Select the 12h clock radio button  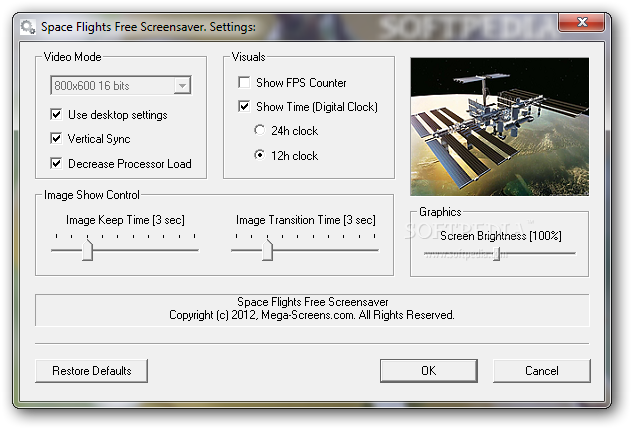pos(260,155)
